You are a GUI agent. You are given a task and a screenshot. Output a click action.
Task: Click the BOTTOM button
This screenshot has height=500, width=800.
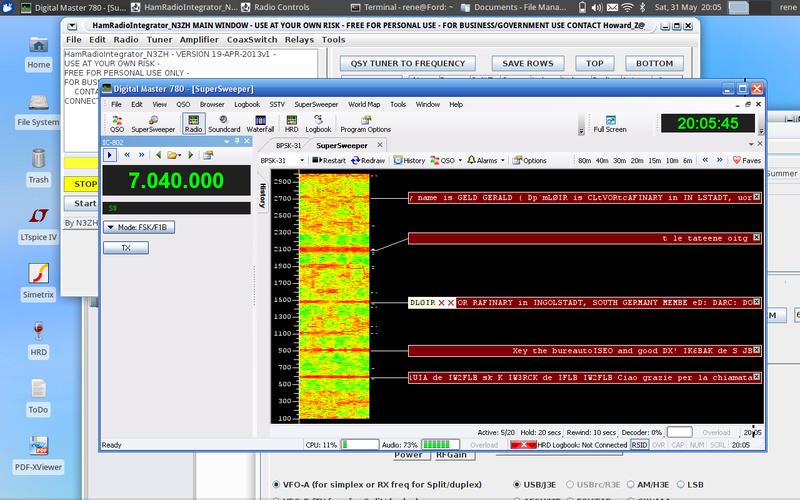654,63
